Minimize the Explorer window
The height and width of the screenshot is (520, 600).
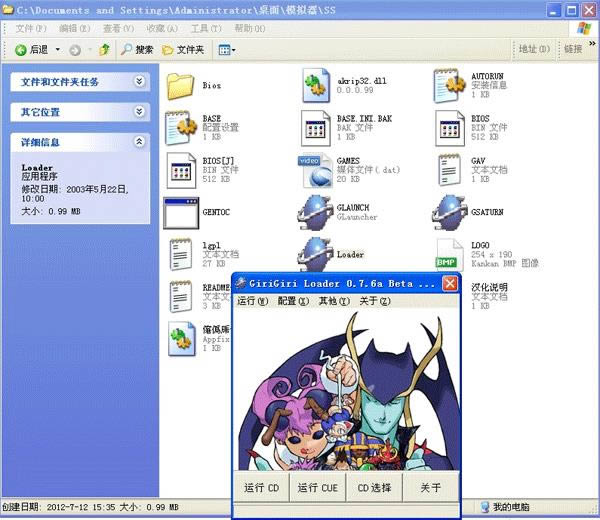pyautogui.click(x=554, y=10)
